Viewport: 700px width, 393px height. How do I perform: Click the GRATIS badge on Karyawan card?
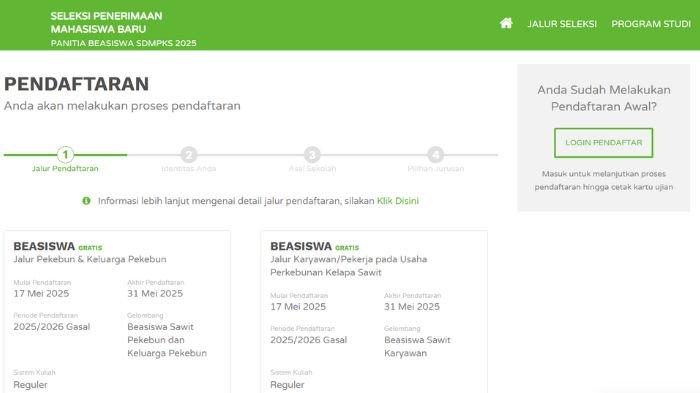[347, 248]
